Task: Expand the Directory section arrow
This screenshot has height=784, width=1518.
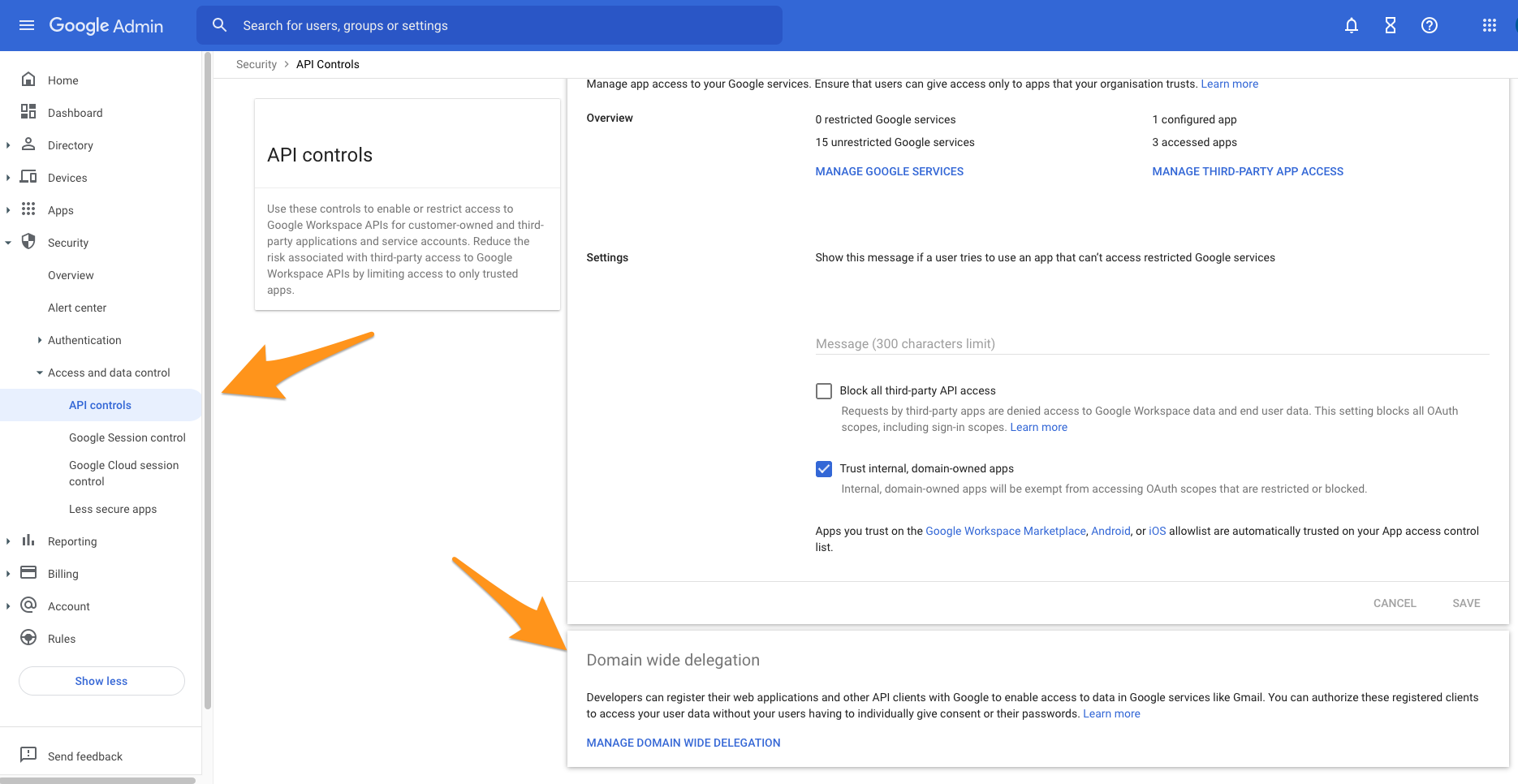Action: (8, 145)
